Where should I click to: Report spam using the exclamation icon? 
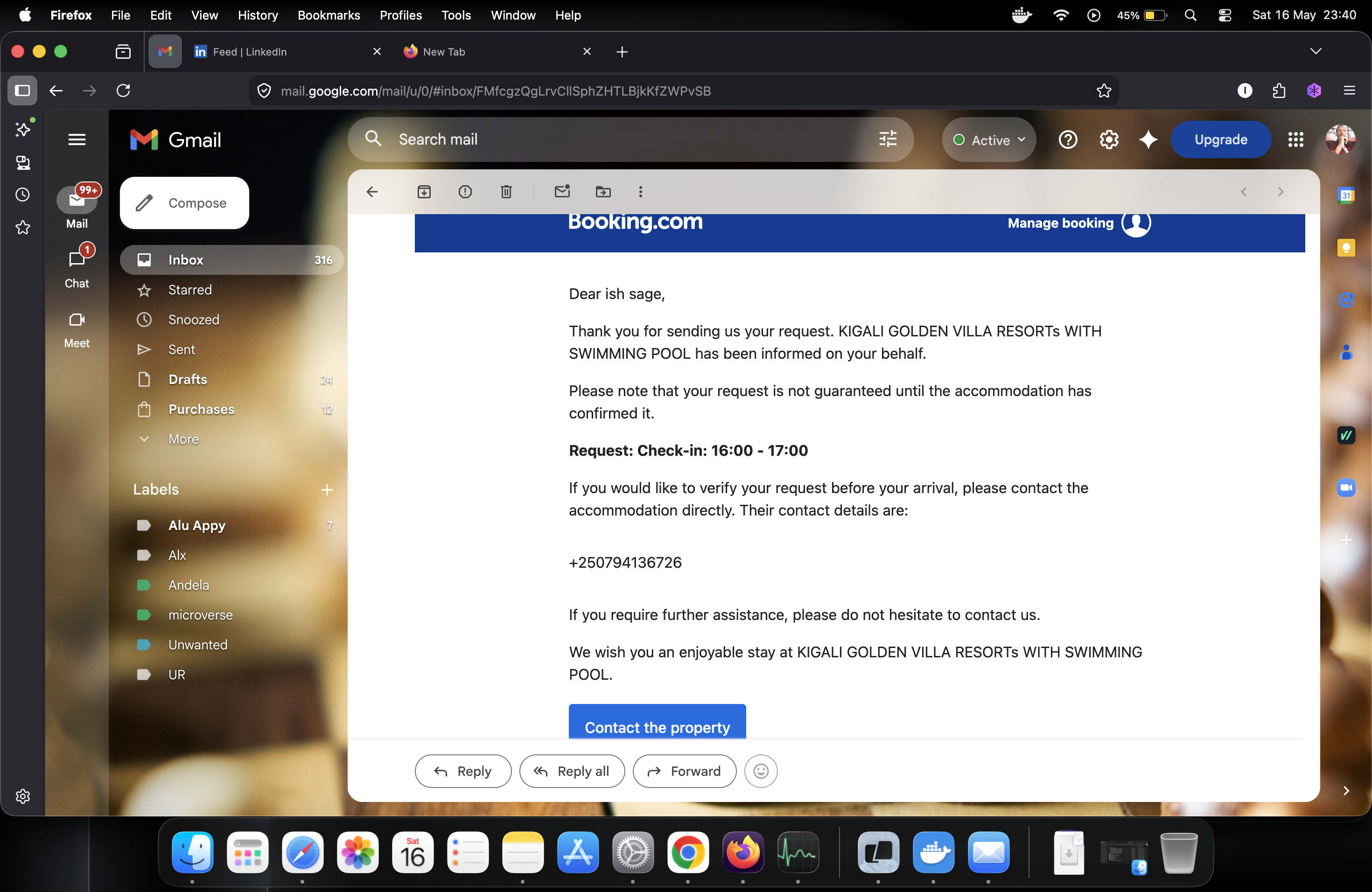[x=465, y=192]
